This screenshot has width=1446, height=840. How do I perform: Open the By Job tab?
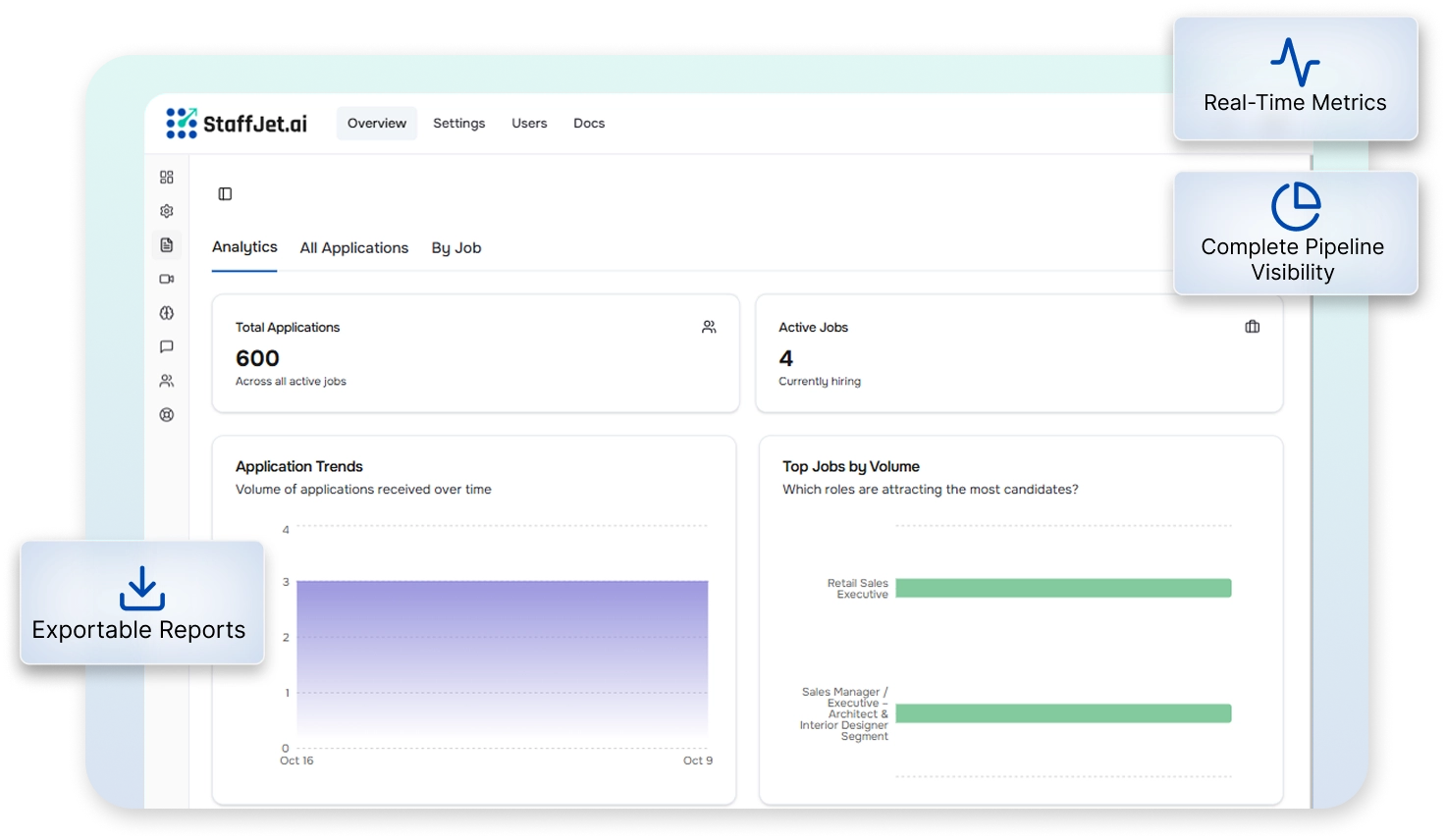coord(456,248)
